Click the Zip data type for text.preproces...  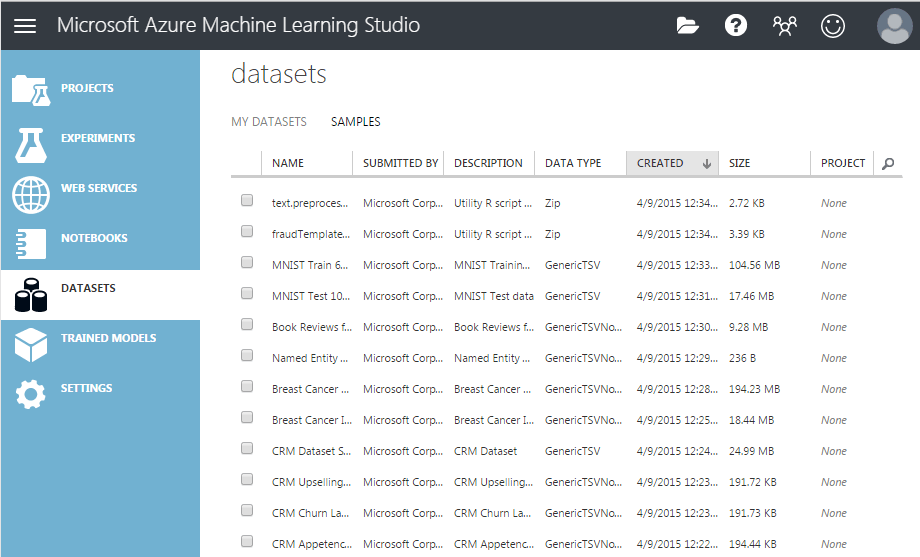click(552, 203)
